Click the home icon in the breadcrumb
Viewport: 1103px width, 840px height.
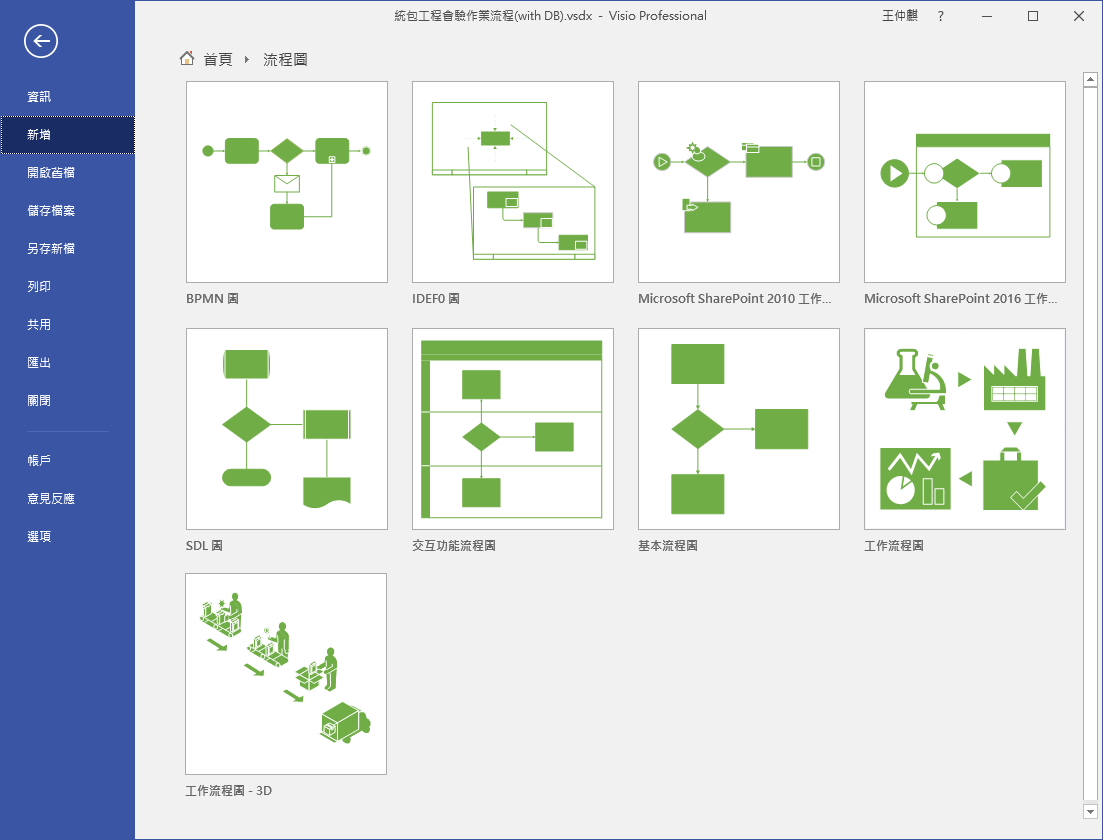186,58
